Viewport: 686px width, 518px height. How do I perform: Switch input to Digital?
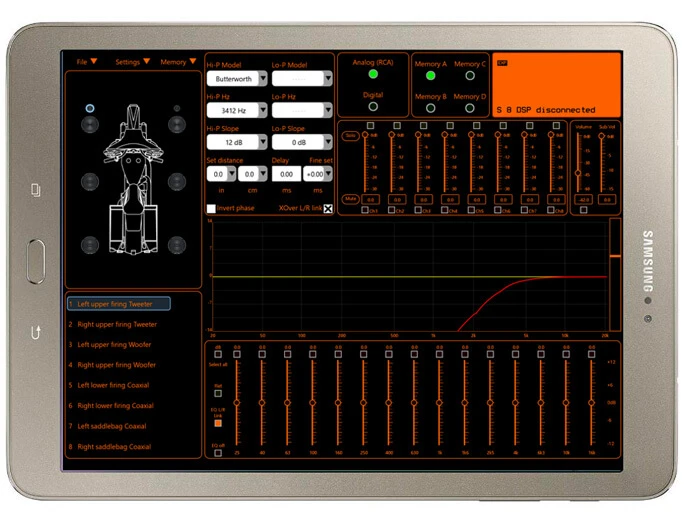coord(372,106)
